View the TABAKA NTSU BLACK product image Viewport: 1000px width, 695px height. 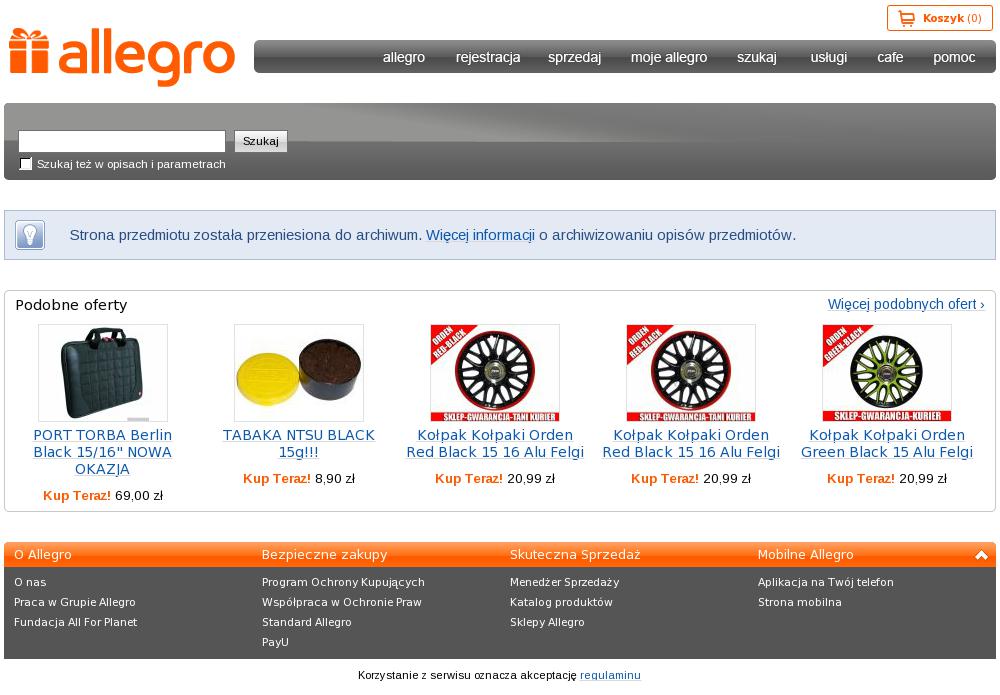pyautogui.click(x=299, y=373)
